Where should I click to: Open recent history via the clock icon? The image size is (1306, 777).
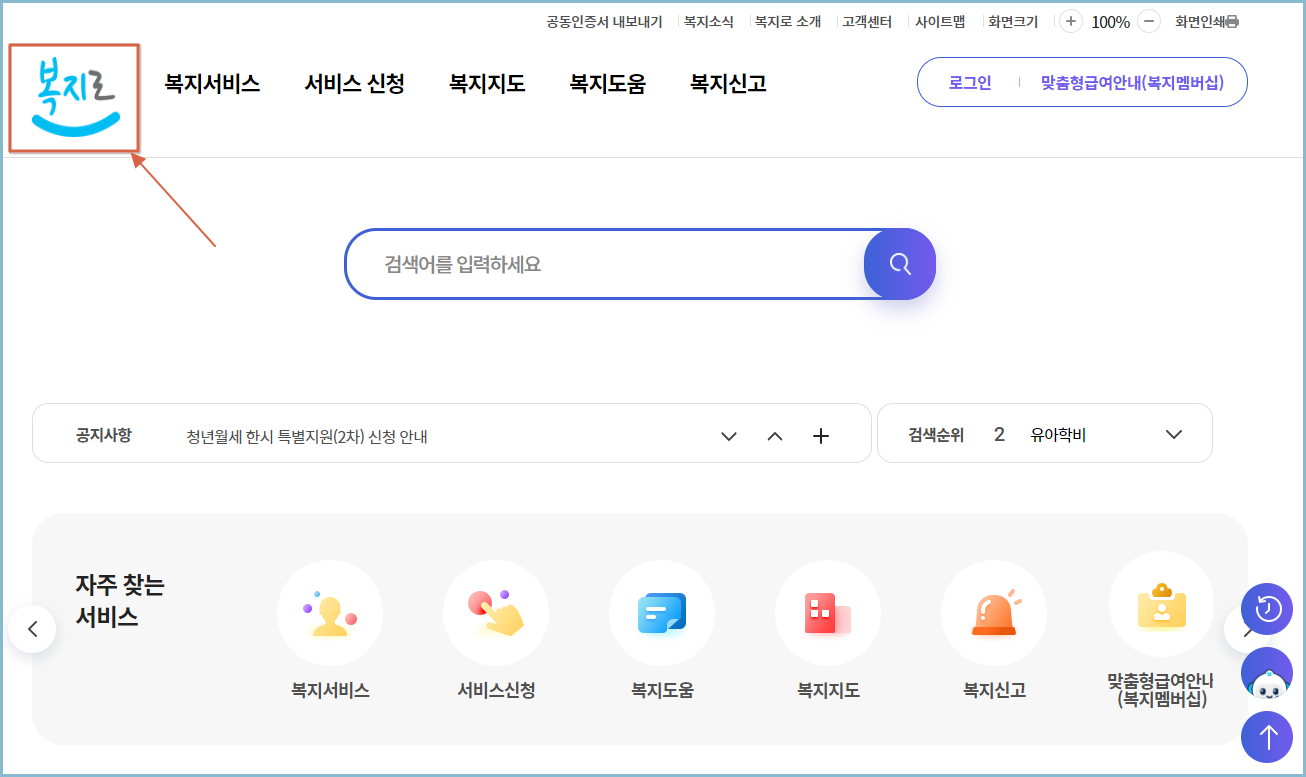click(1266, 609)
